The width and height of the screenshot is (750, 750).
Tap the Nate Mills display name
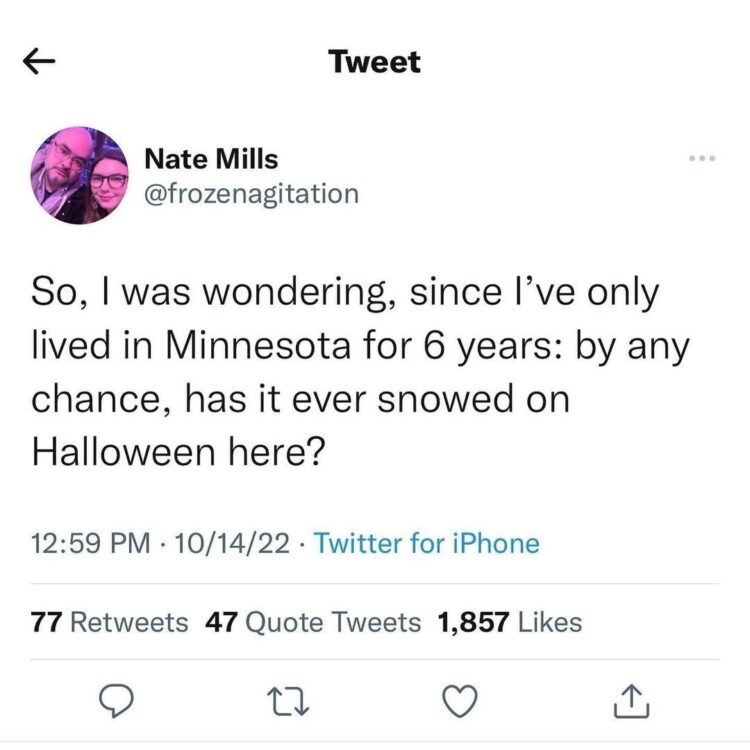212,158
